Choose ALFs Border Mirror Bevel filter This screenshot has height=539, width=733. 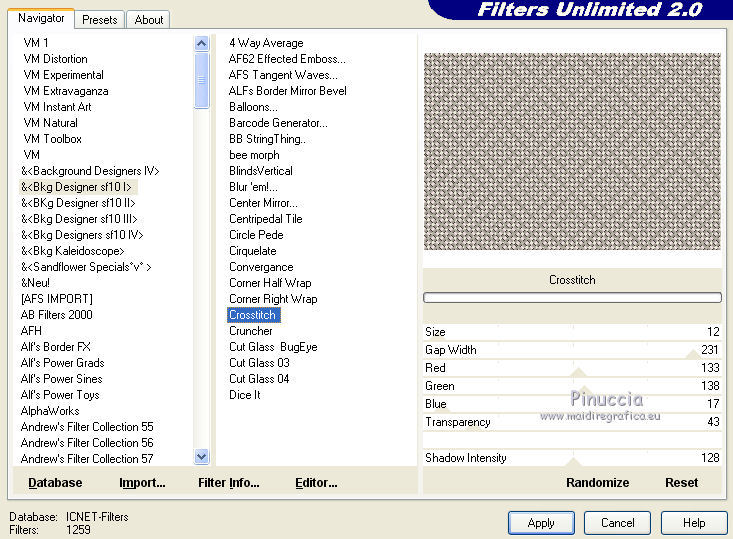[x=287, y=91]
